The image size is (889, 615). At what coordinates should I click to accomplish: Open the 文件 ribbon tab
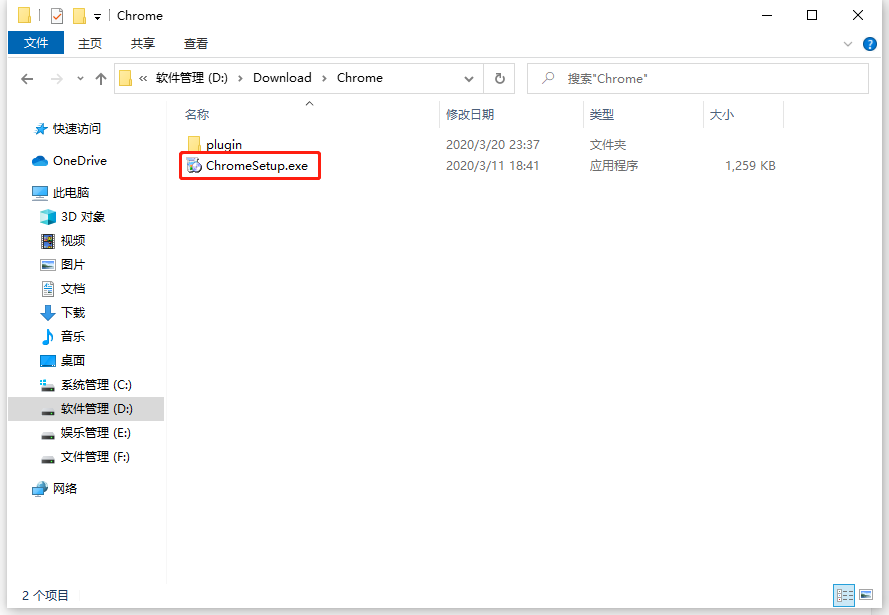tap(36, 43)
